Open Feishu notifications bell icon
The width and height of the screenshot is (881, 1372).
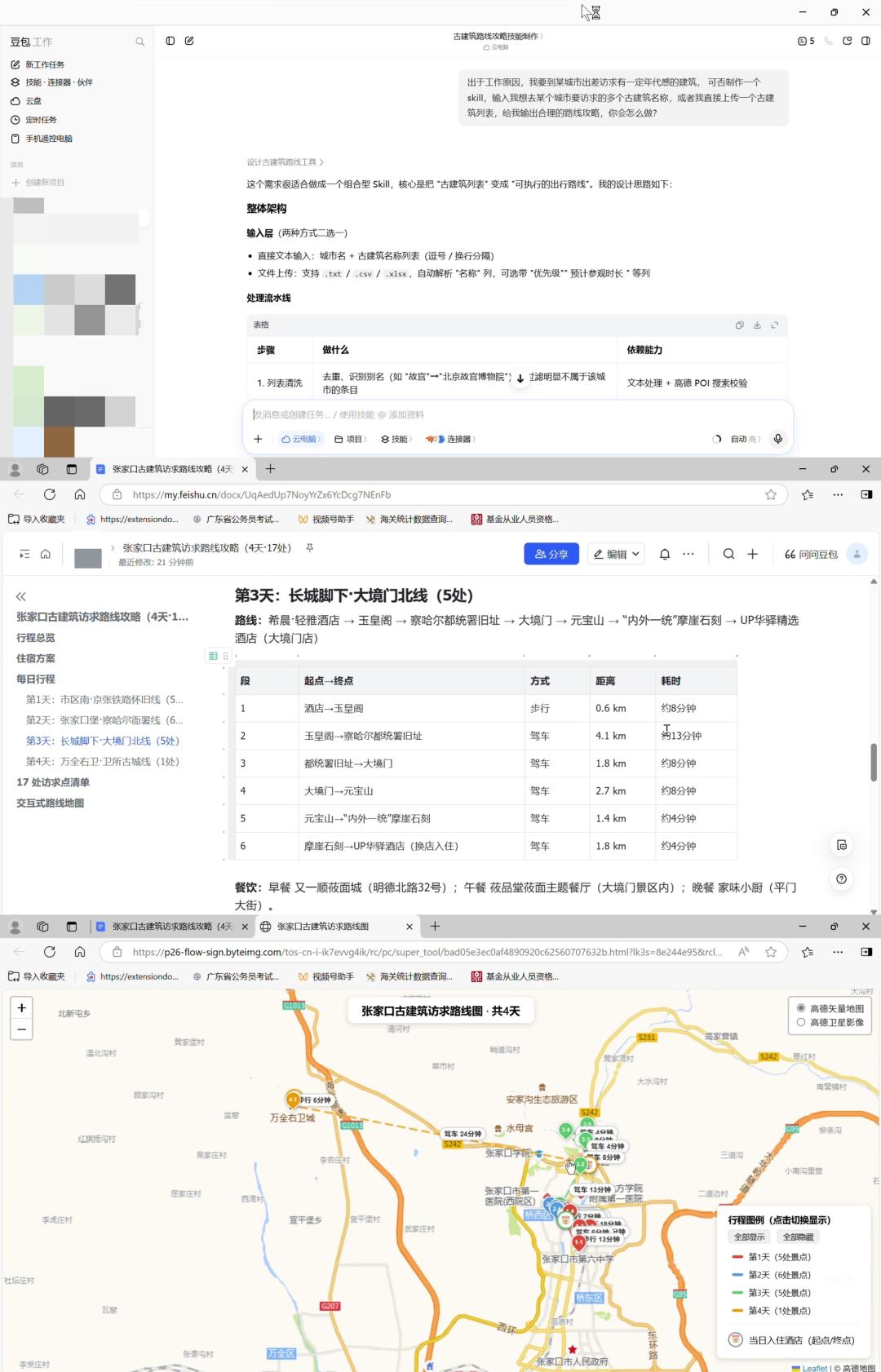pyautogui.click(x=665, y=554)
